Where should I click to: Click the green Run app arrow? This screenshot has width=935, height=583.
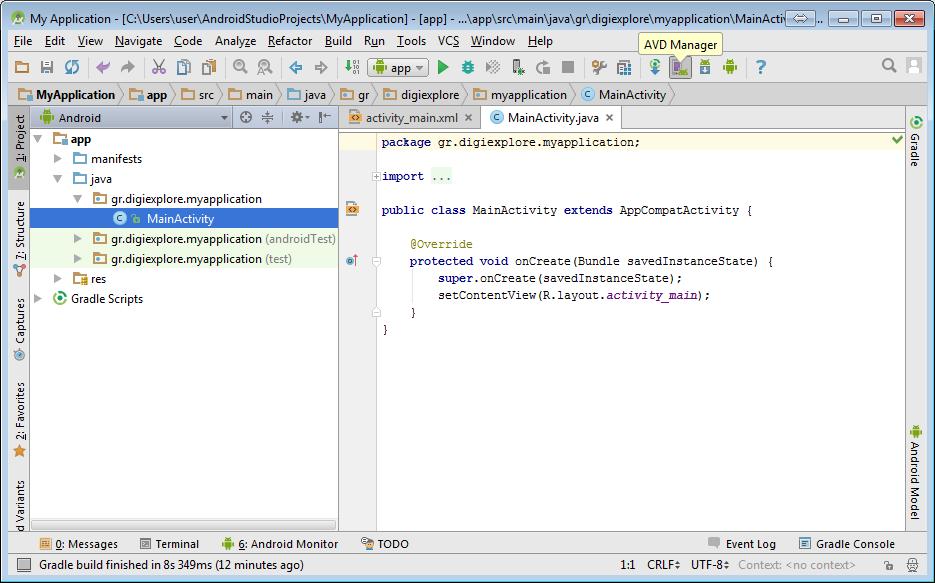click(x=442, y=67)
